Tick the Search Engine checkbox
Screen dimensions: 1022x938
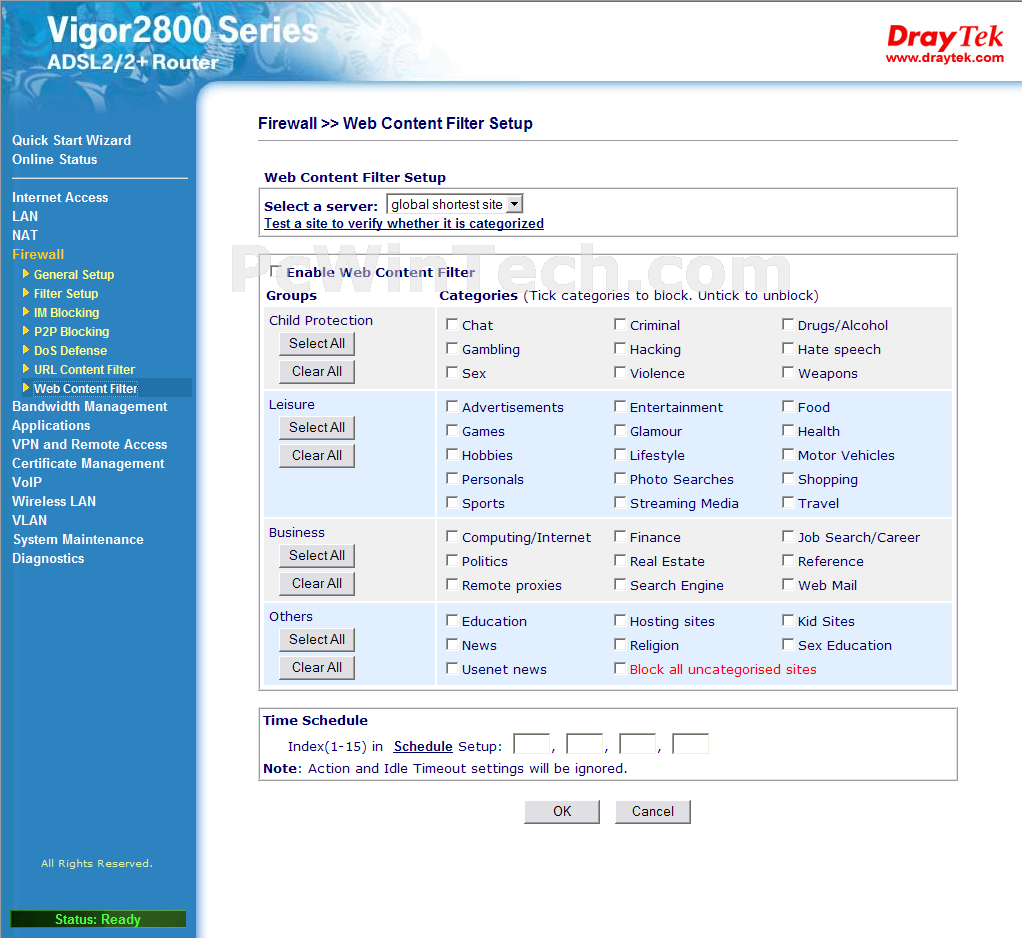tap(620, 584)
